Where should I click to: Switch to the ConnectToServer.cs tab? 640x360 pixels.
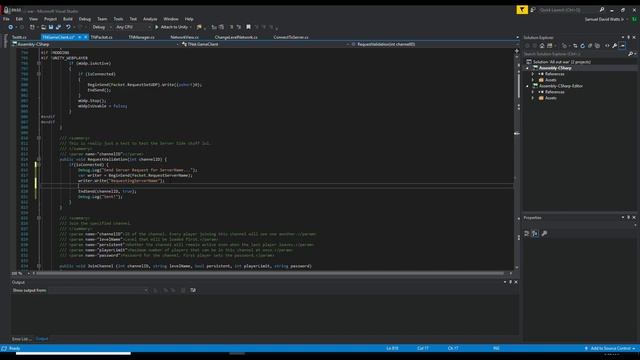tap(291, 37)
